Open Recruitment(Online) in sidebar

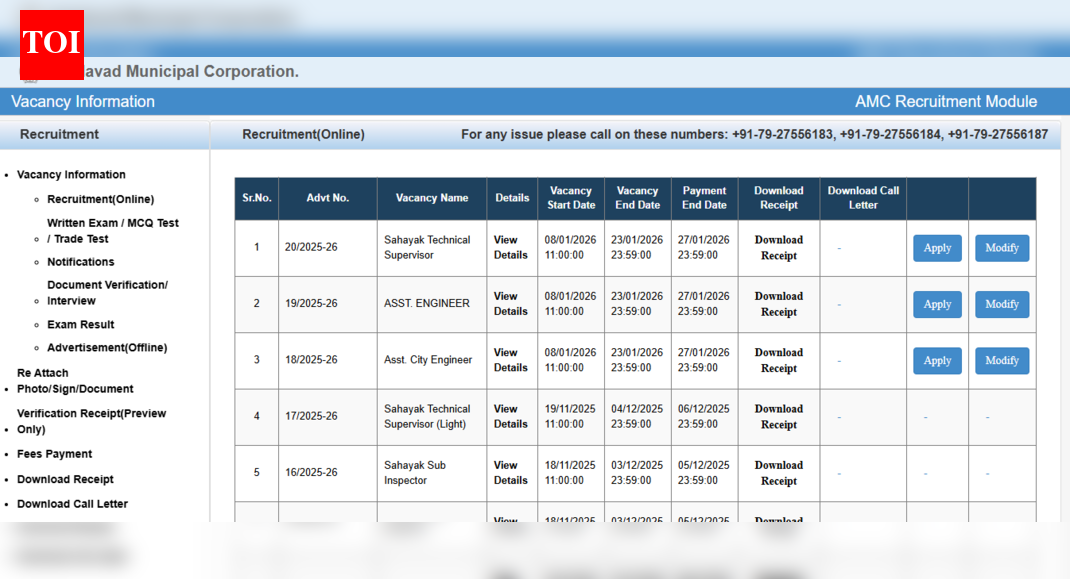(x=100, y=199)
